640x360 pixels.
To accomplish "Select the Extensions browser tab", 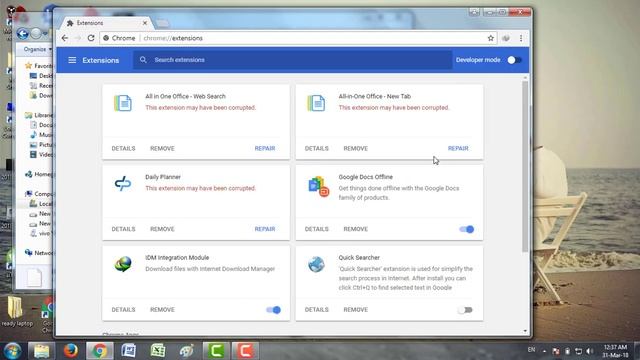I will point(107,23).
